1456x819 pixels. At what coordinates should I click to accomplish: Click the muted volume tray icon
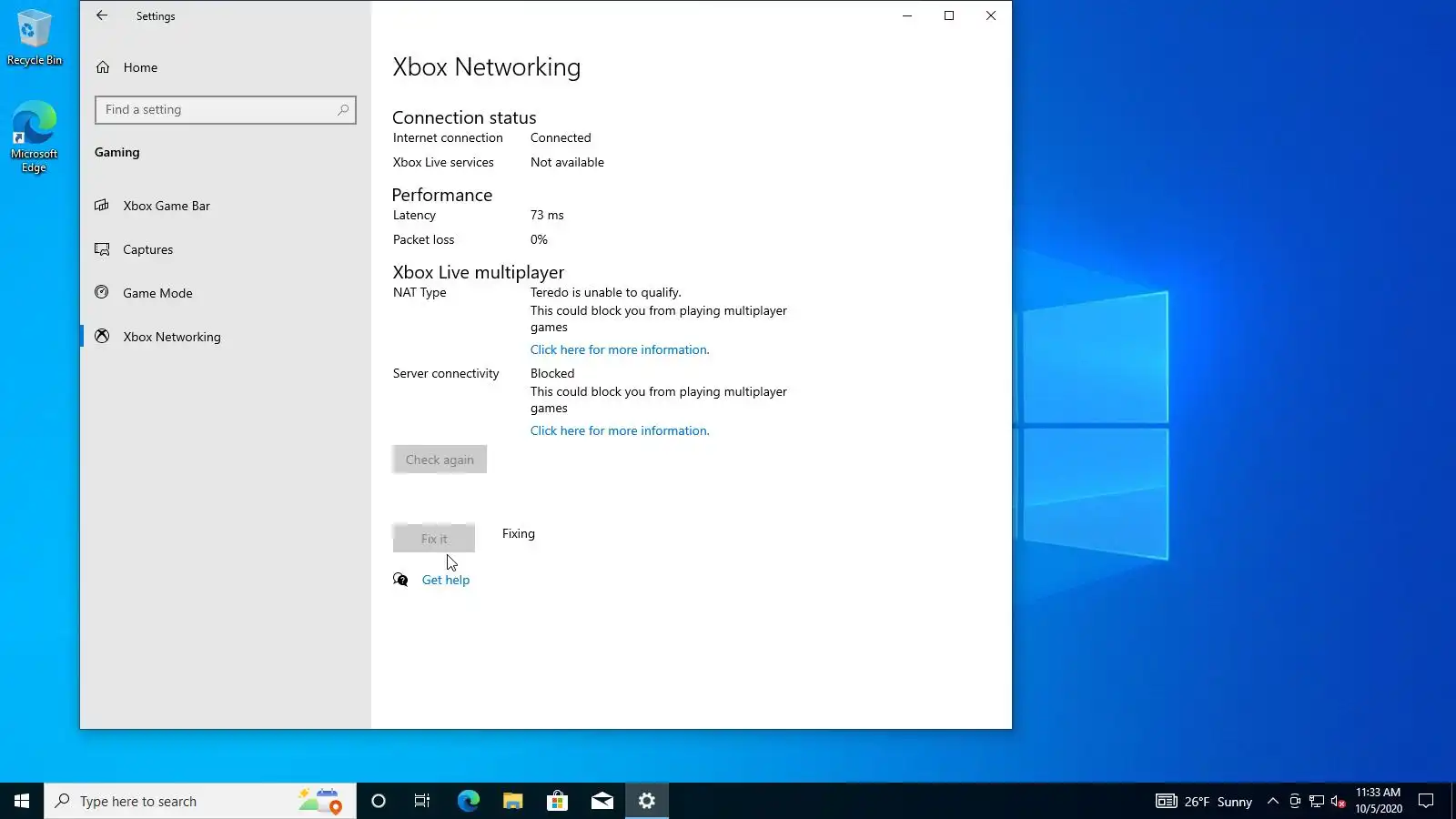click(1338, 802)
